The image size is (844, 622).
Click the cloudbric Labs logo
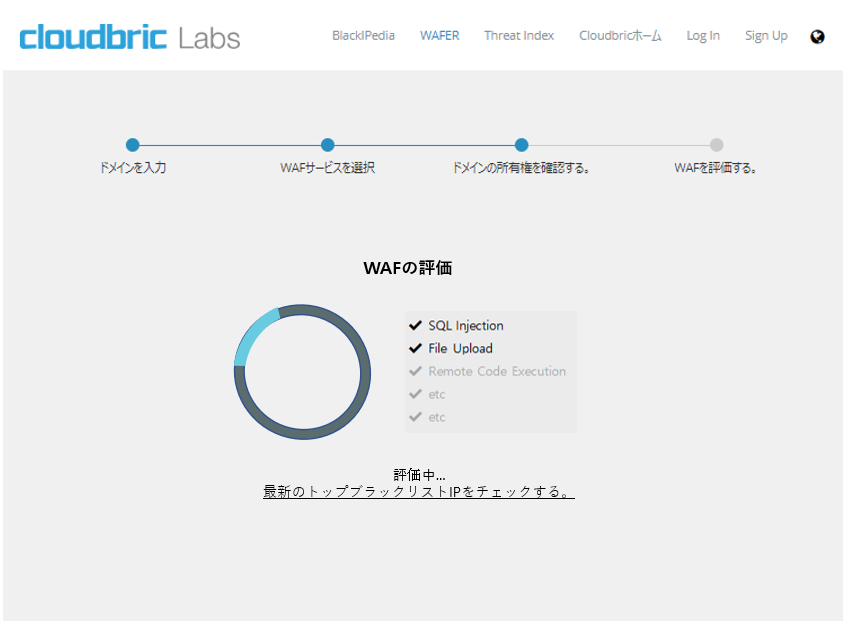tap(130, 37)
